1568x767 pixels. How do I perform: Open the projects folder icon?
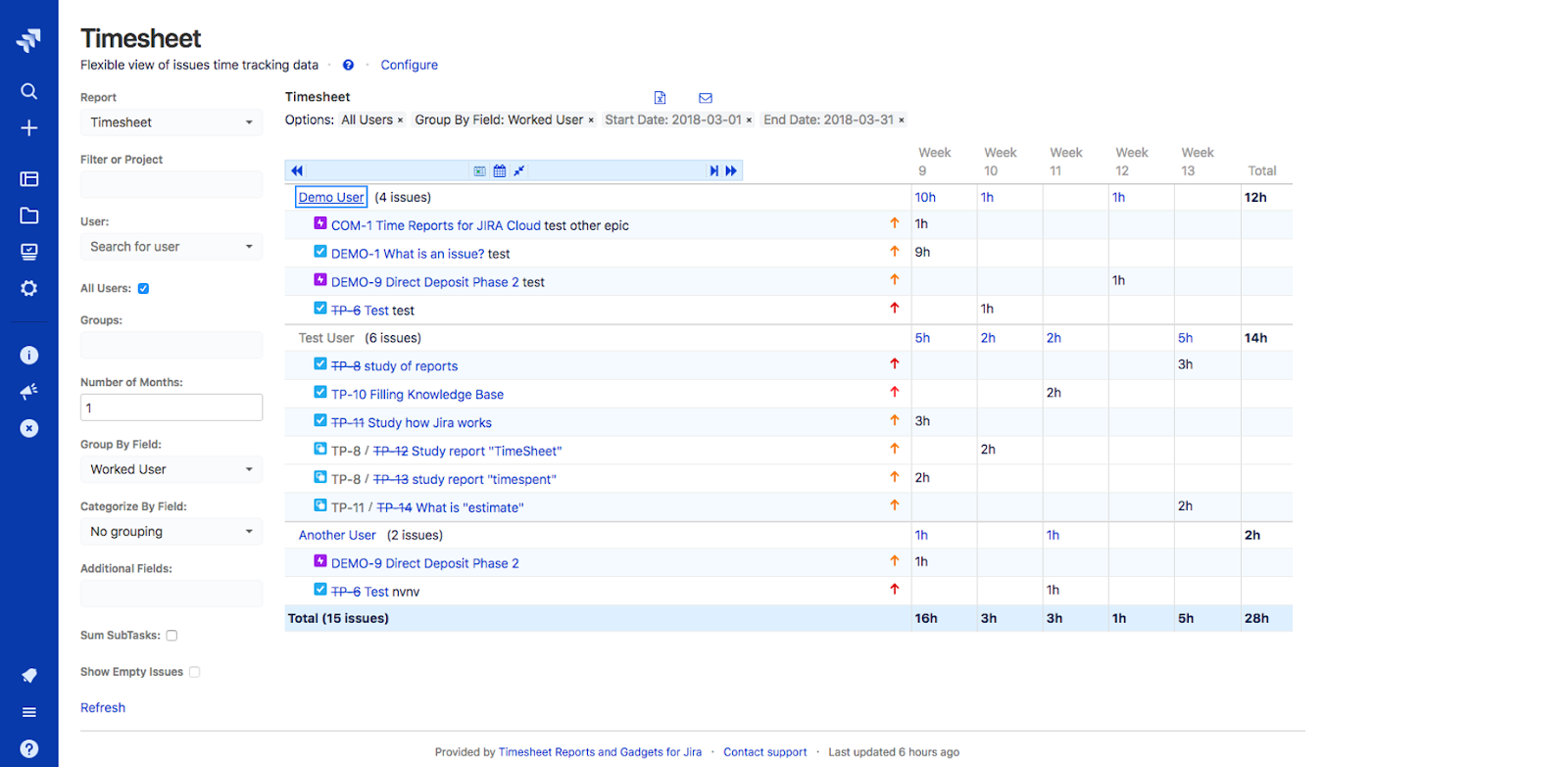(x=29, y=216)
